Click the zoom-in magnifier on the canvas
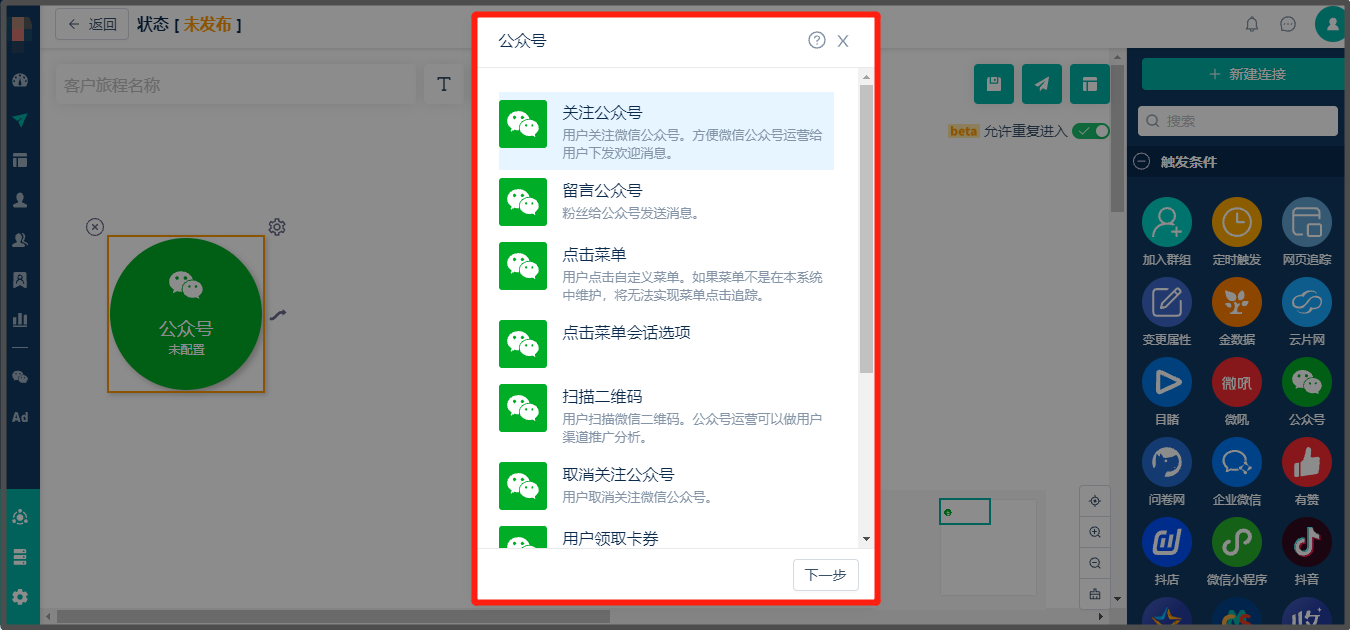The height and width of the screenshot is (630, 1350). (x=1095, y=532)
